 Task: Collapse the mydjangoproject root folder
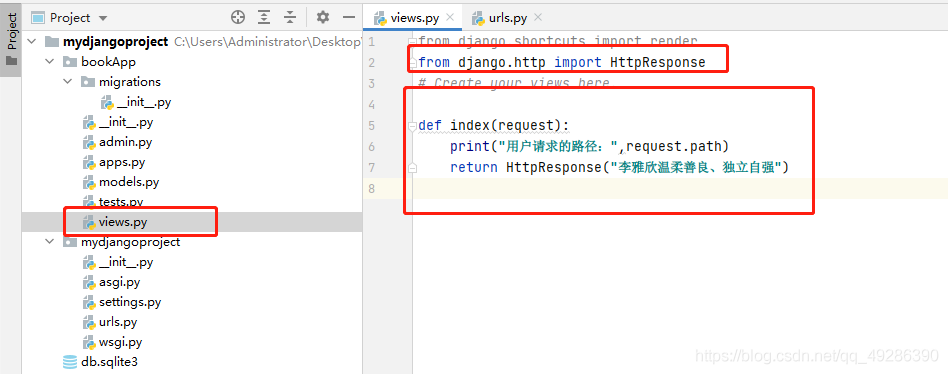pos(32,42)
